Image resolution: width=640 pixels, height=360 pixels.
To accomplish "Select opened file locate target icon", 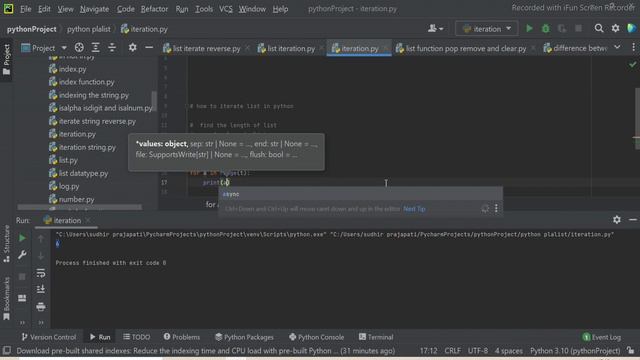I will point(79,48).
